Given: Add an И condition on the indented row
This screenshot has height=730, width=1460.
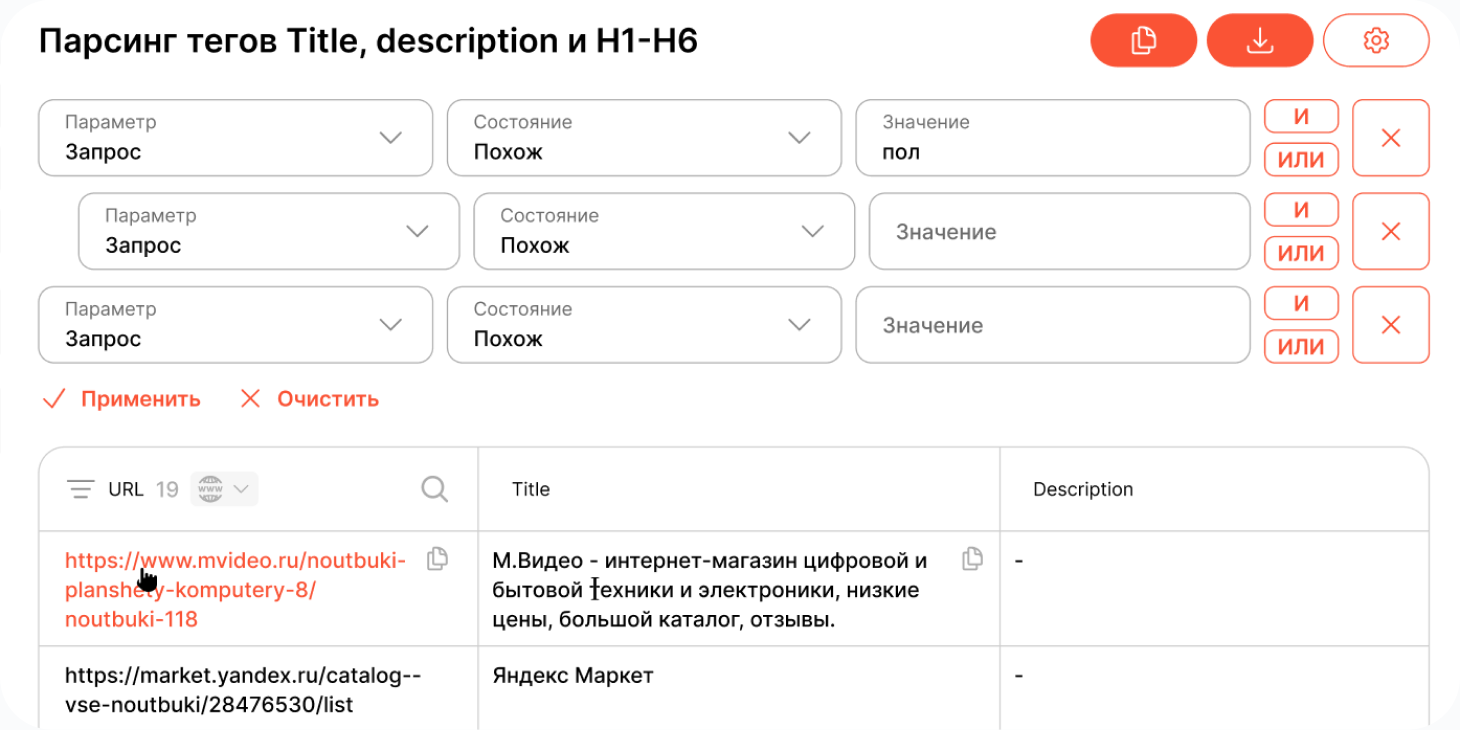Looking at the screenshot, I should [x=1301, y=210].
